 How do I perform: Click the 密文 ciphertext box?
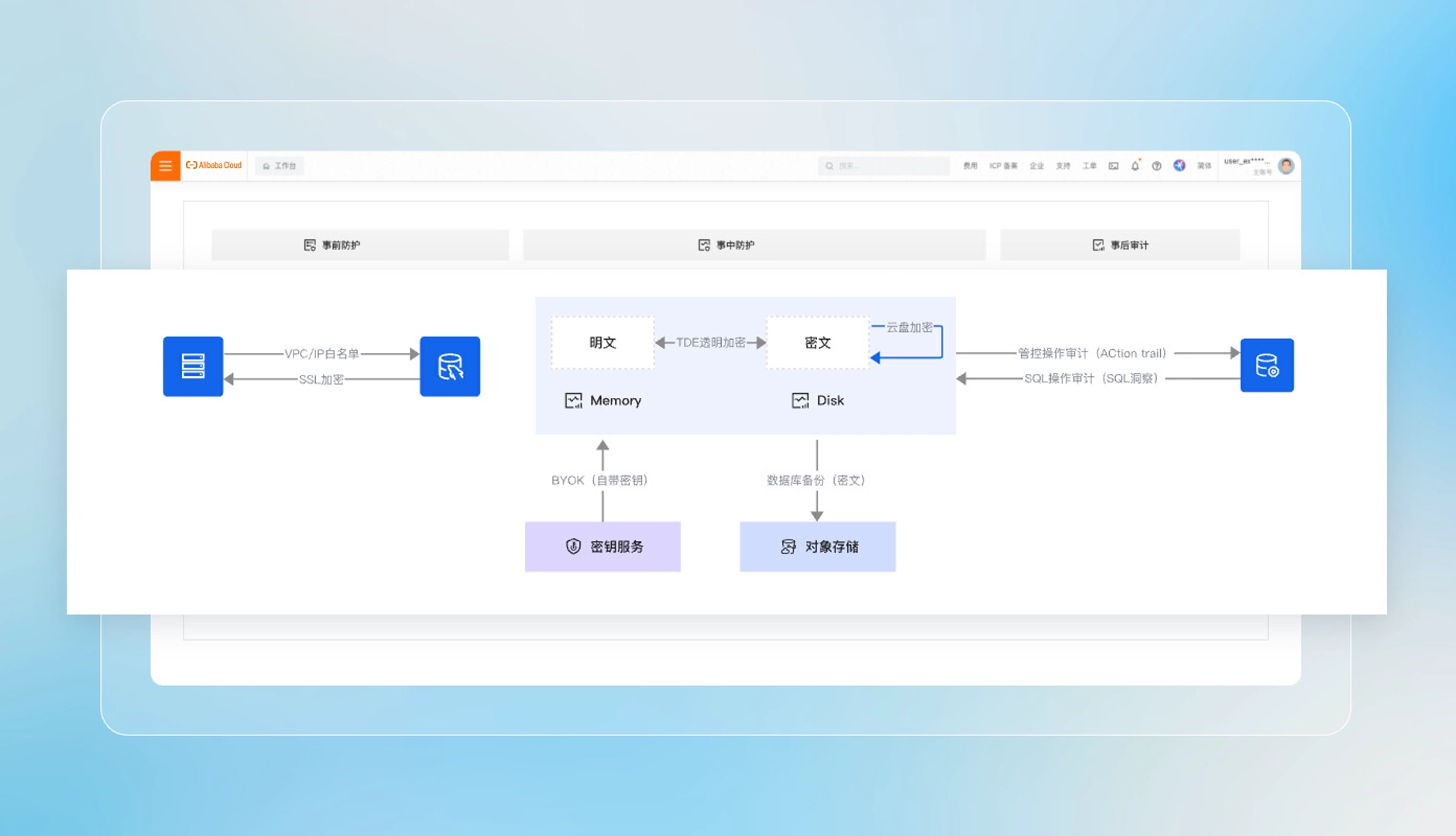(x=818, y=343)
